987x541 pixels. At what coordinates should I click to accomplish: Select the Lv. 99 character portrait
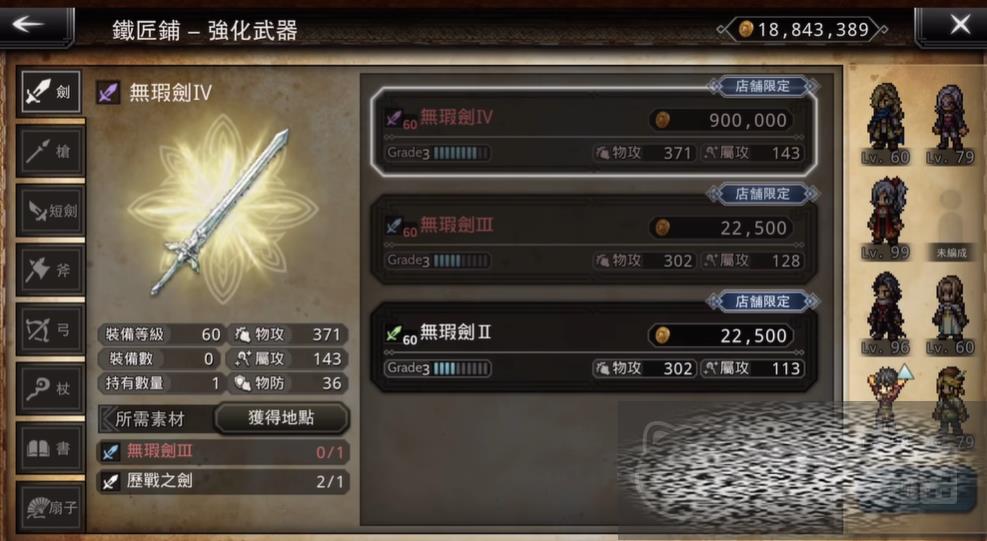click(x=886, y=218)
